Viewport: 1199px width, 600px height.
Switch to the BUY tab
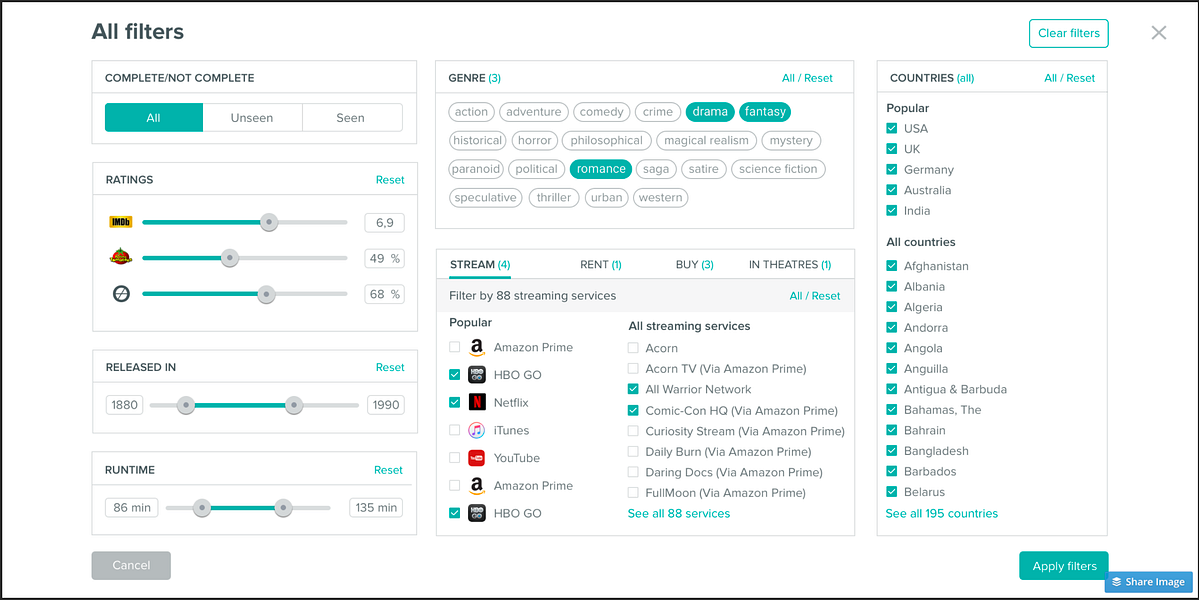click(x=694, y=264)
